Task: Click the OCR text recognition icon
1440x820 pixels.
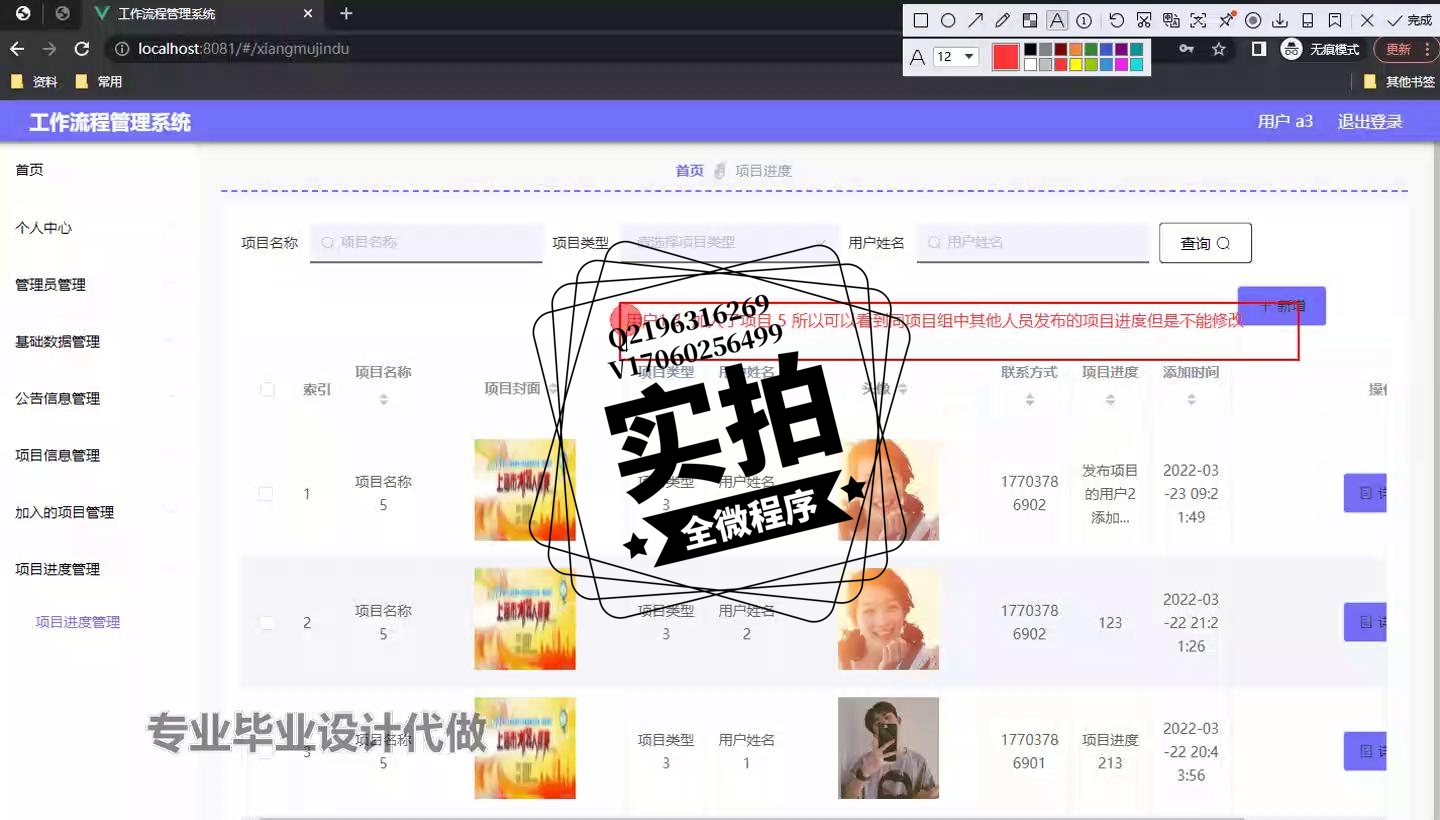Action: [x=1198, y=20]
